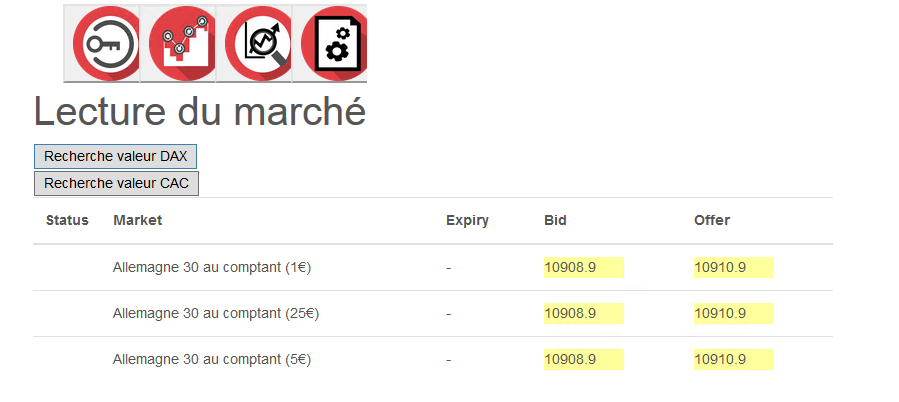Click the Bid price for the 1€ market
Image resolution: width=899 pixels, height=402 pixels.
(571, 267)
